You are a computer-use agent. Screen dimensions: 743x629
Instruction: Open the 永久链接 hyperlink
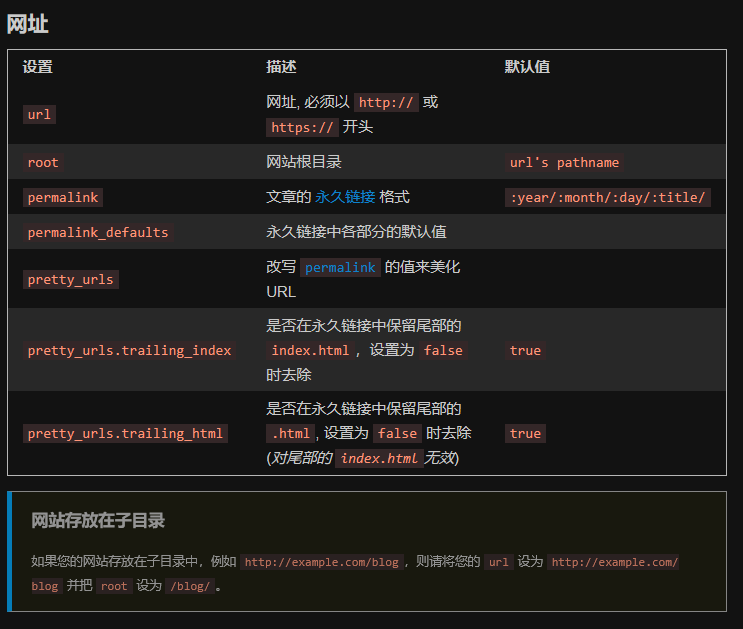(345, 197)
